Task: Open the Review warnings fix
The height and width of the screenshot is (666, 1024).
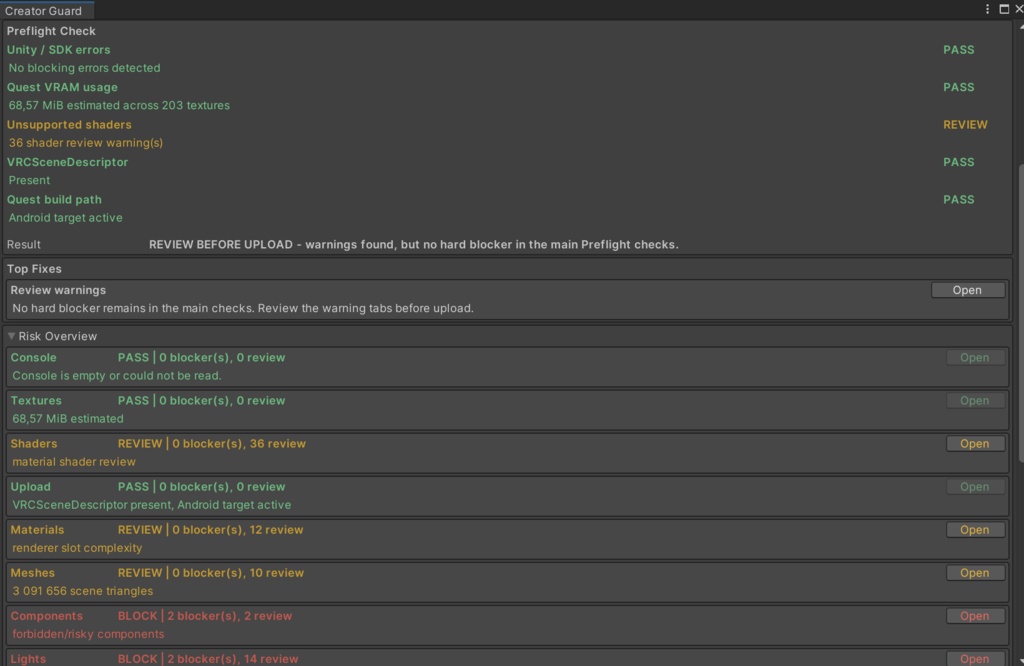Action: pyautogui.click(x=967, y=290)
